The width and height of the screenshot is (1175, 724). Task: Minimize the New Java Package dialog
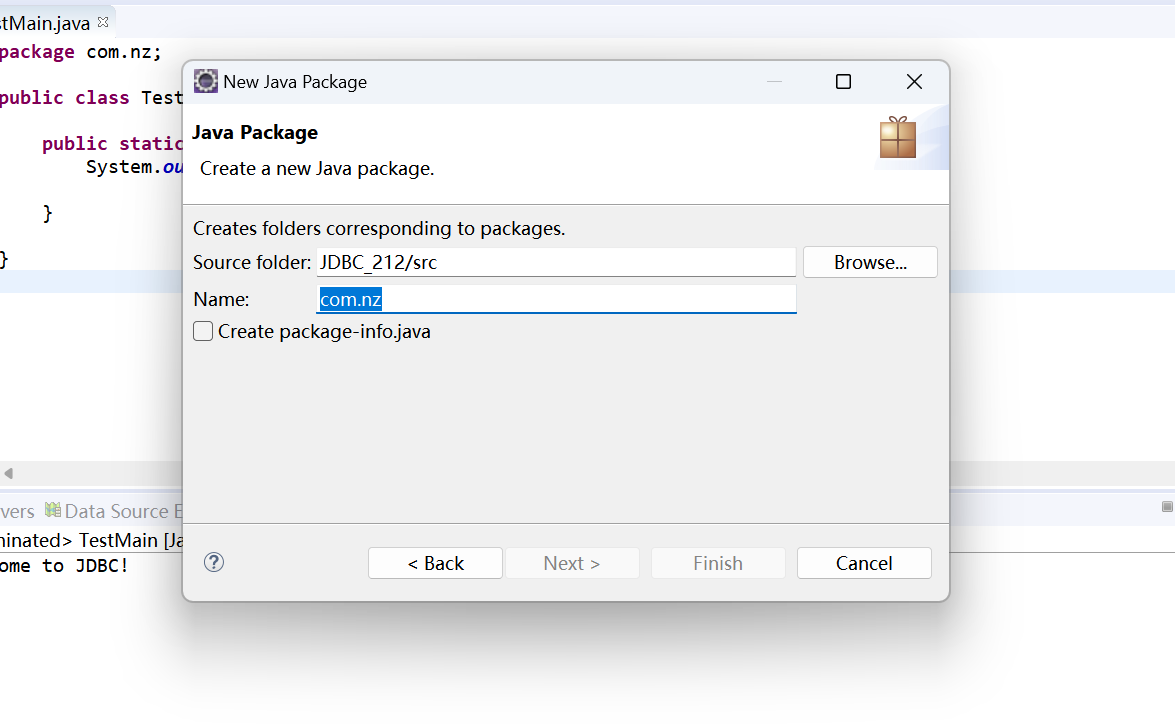pos(775,82)
